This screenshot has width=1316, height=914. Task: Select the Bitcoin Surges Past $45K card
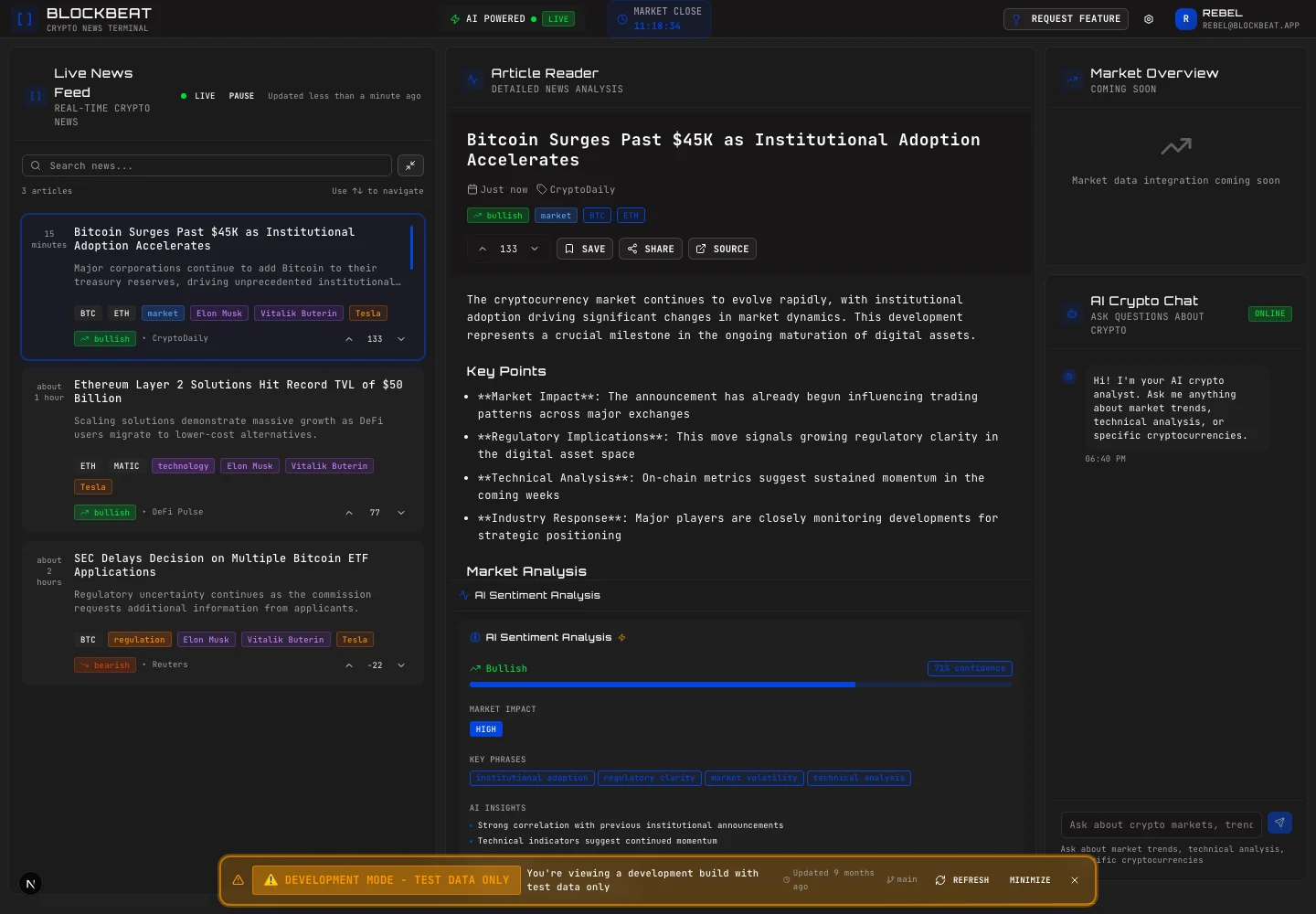pos(223,287)
